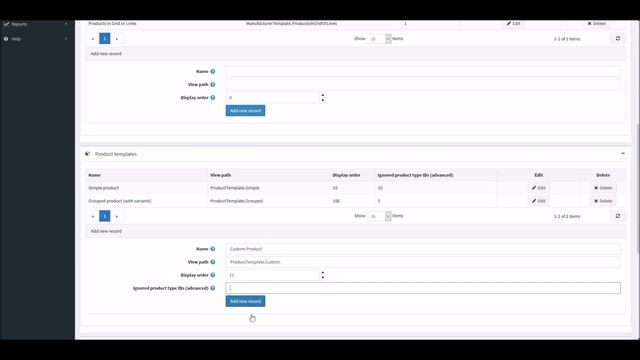Image resolution: width=640 pixels, height=360 pixels.
Task: Click the View path help icon in product template form
Action: 213,262
